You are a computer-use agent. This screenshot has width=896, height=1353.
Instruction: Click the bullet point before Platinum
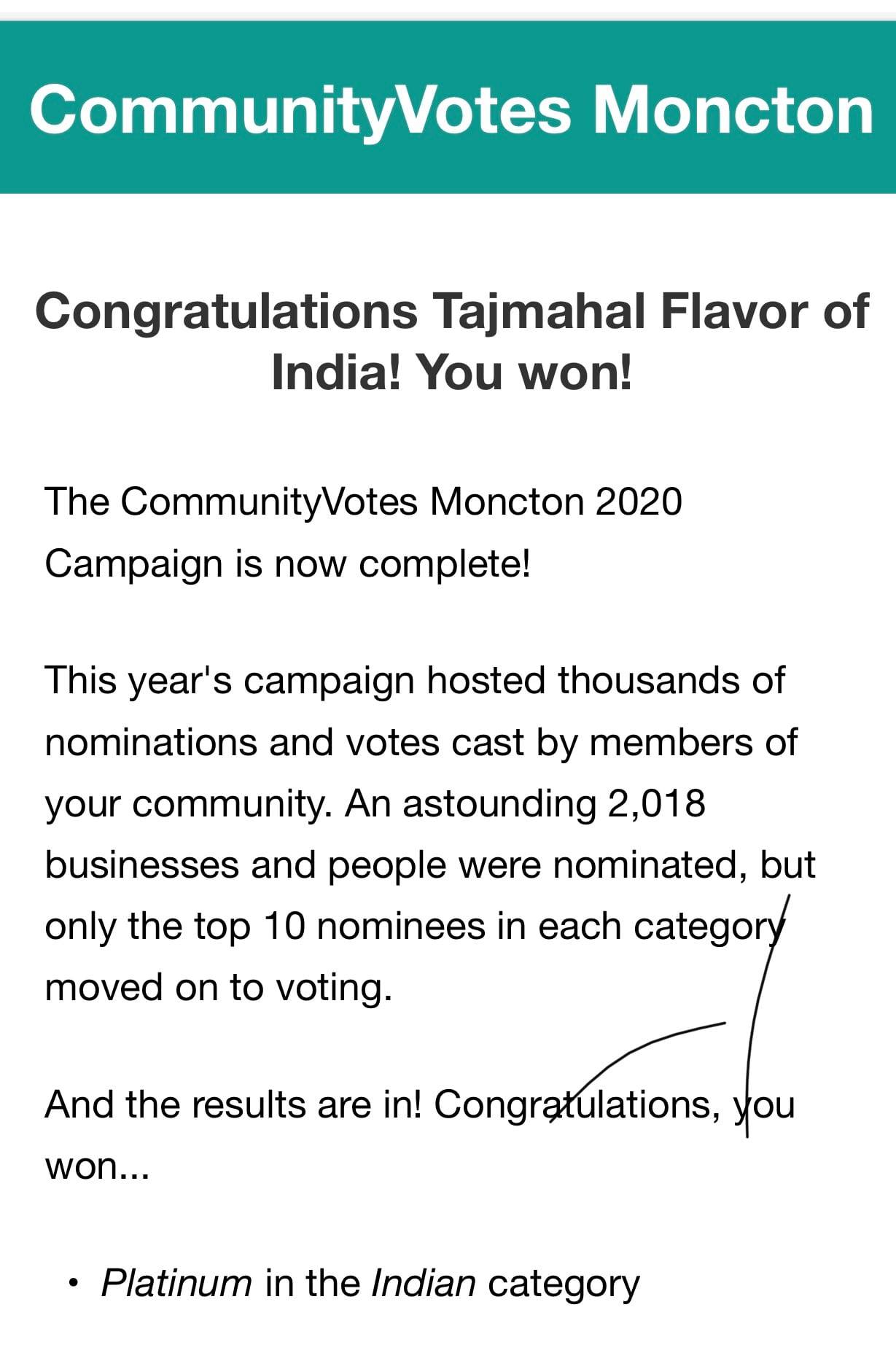pos(72,1284)
